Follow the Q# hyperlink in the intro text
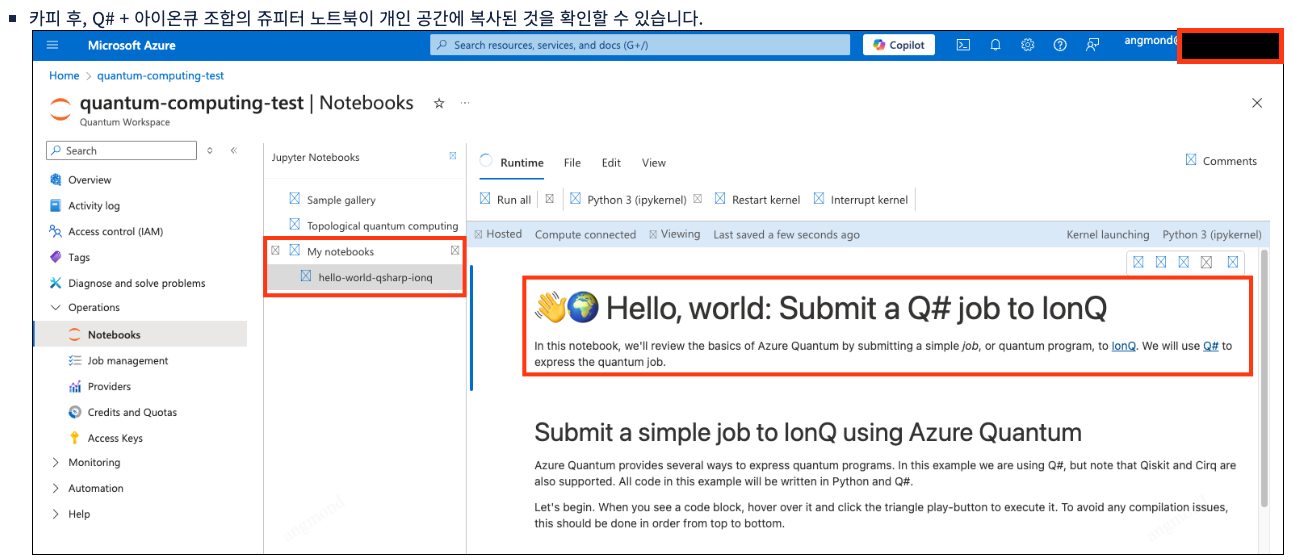The height and width of the screenshot is (560, 1293). point(1211,346)
